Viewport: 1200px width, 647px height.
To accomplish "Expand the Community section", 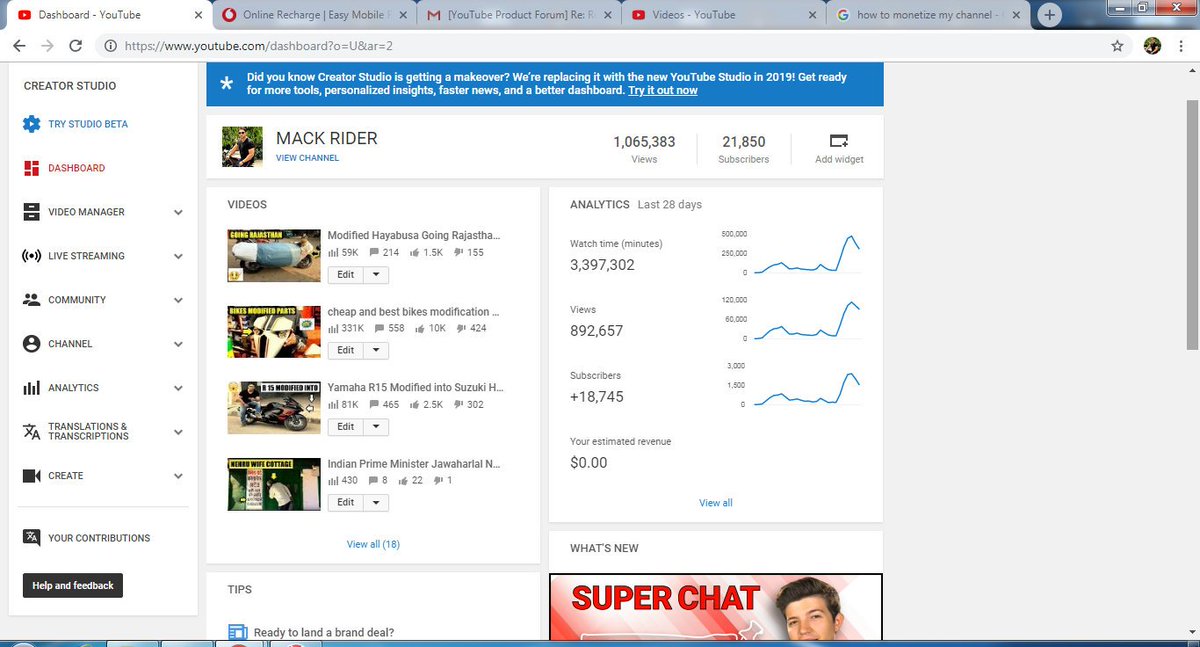I will pos(178,300).
